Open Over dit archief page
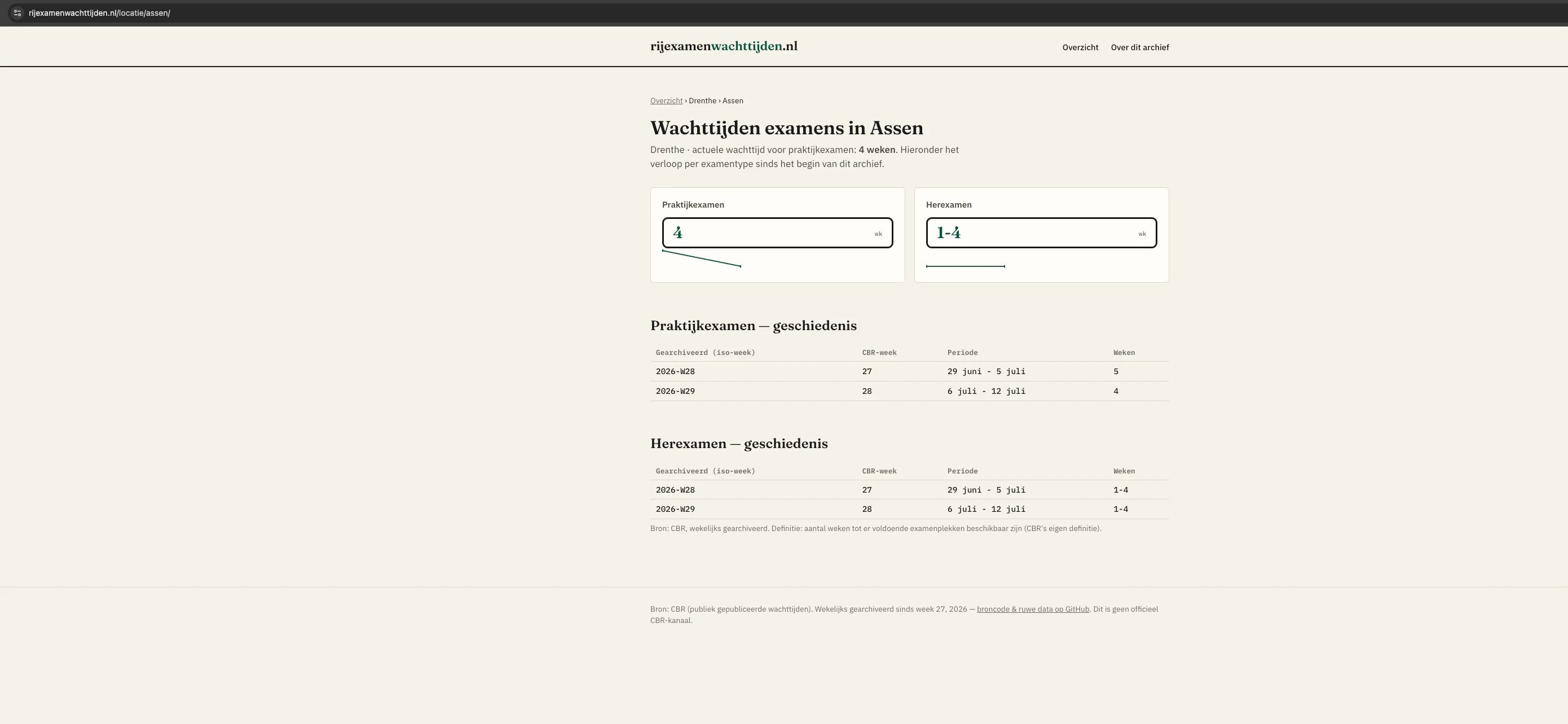The image size is (1568, 724). point(1139,47)
